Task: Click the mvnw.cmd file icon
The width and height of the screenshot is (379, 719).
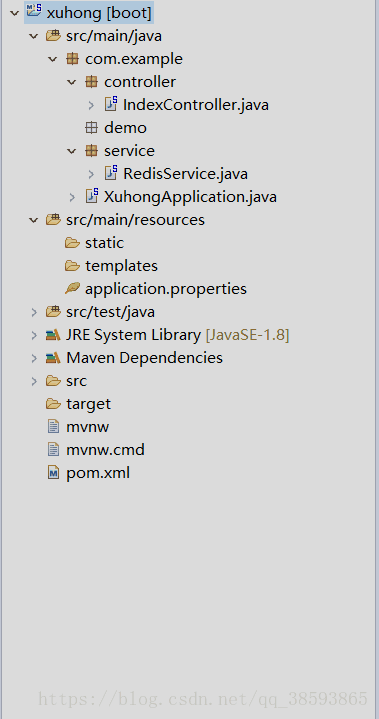Action: [54, 450]
